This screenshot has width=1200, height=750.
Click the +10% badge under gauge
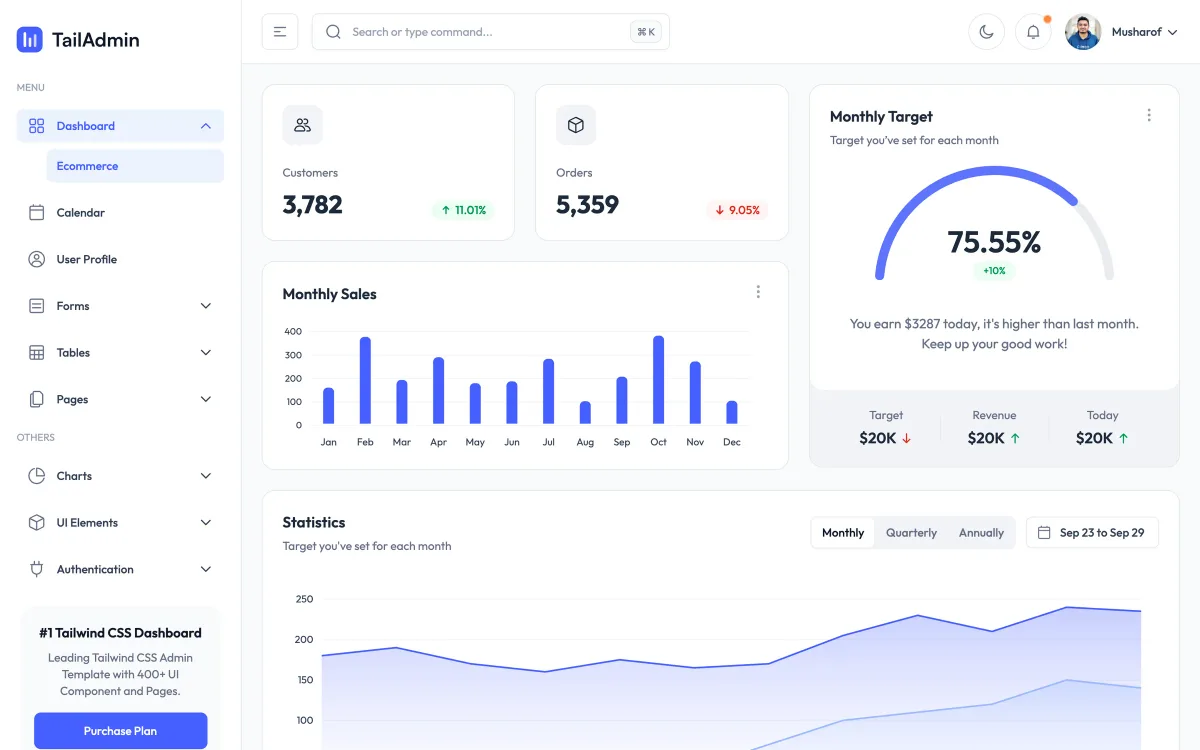click(x=994, y=271)
